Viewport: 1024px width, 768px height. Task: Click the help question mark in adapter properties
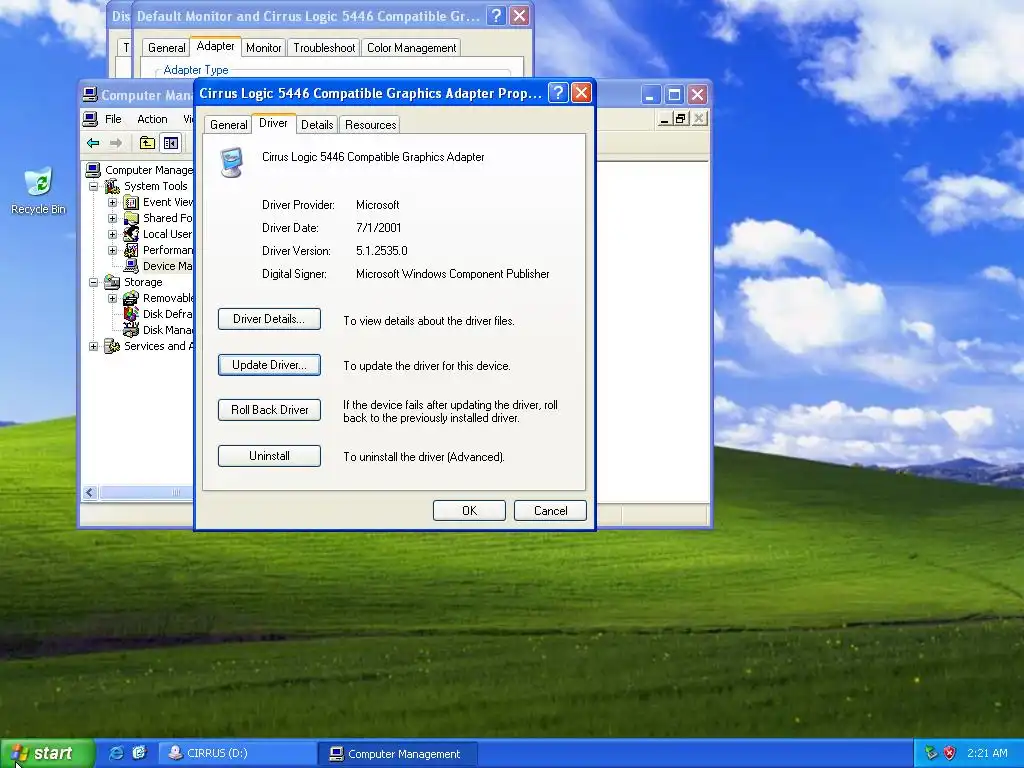click(x=558, y=93)
